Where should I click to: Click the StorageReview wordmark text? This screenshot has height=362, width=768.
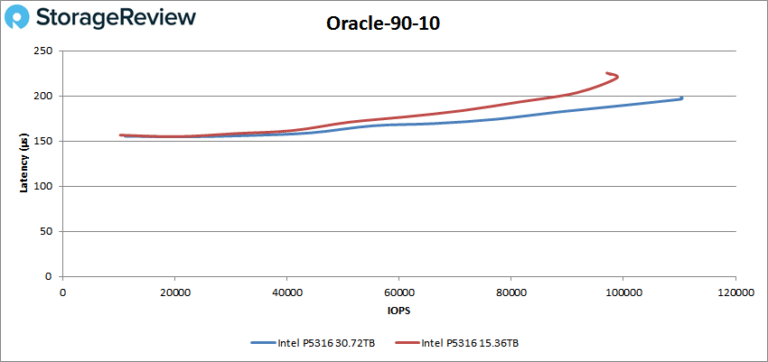[x=116, y=18]
